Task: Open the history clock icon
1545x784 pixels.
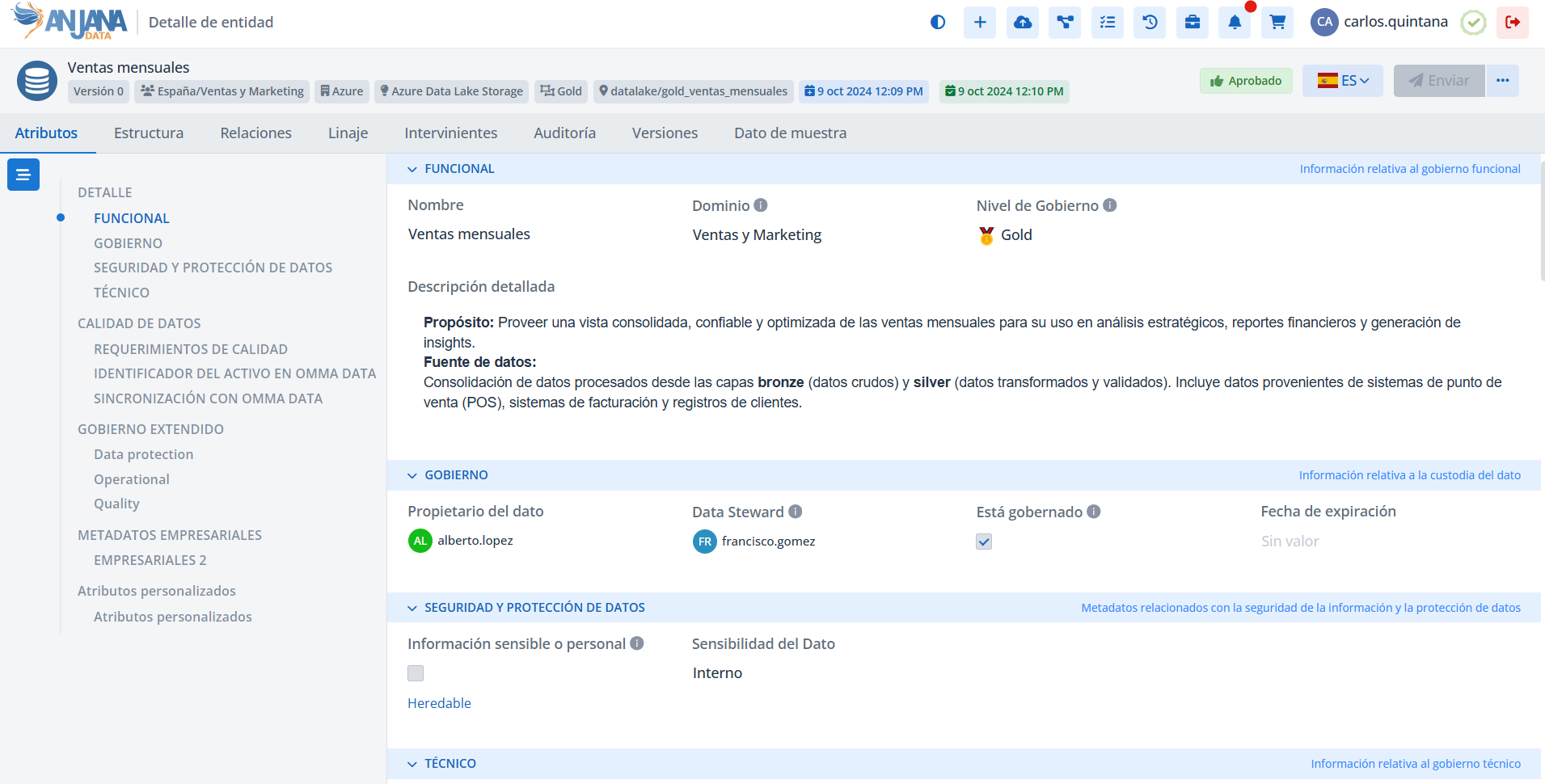Action: tap(1150, 23)
